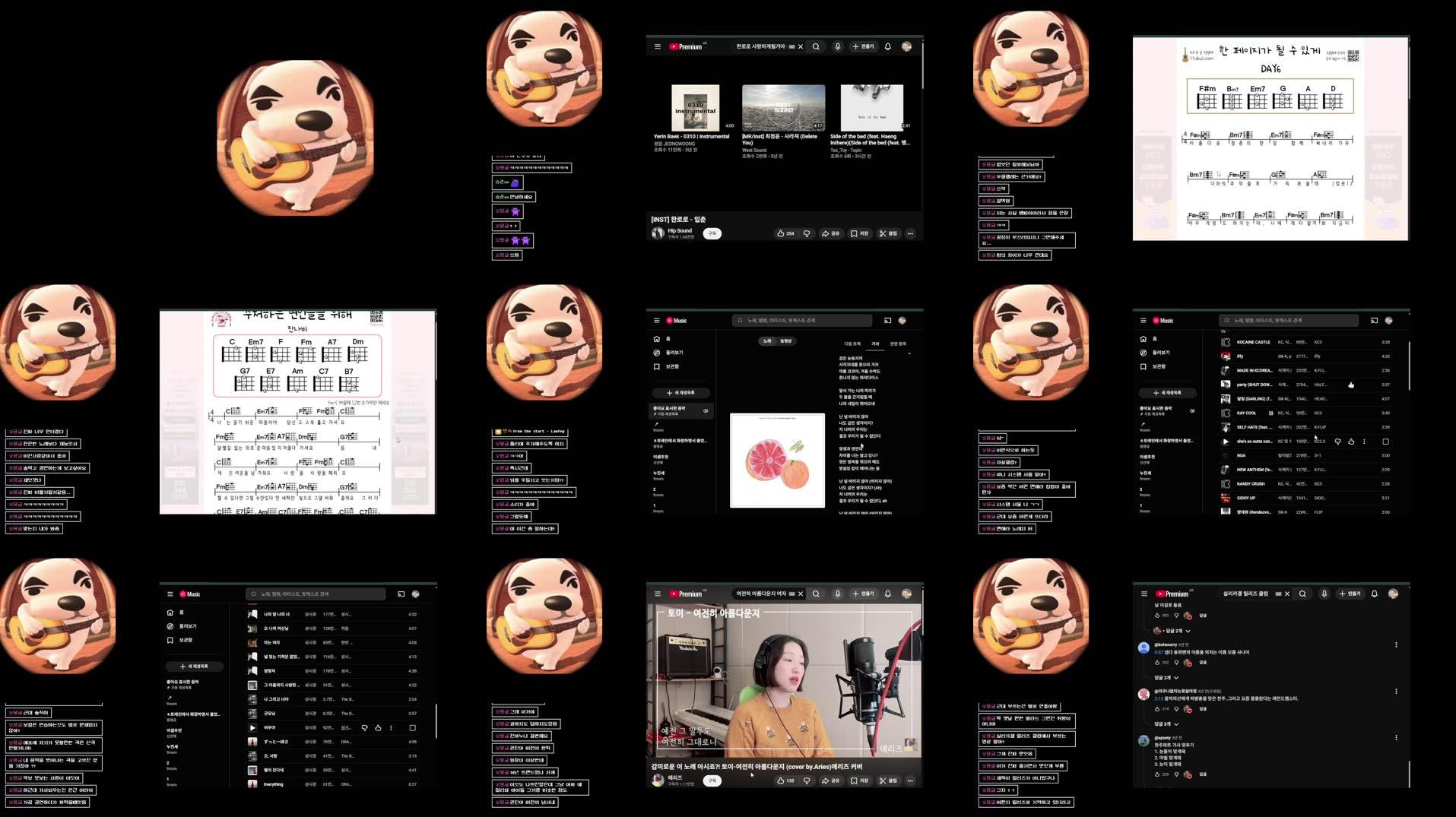Screen dimensions: 1456x817
Task: Select the Home icon in YouTube Music sidebar
Action: (655, 338)
